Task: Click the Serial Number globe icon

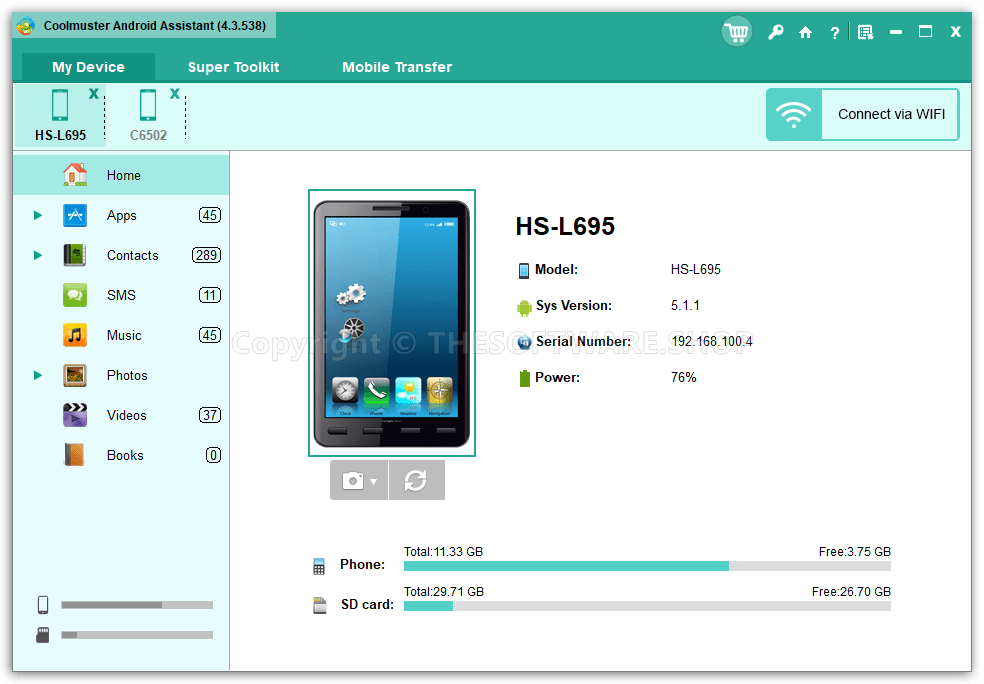Action: click(x=524, y=342)
